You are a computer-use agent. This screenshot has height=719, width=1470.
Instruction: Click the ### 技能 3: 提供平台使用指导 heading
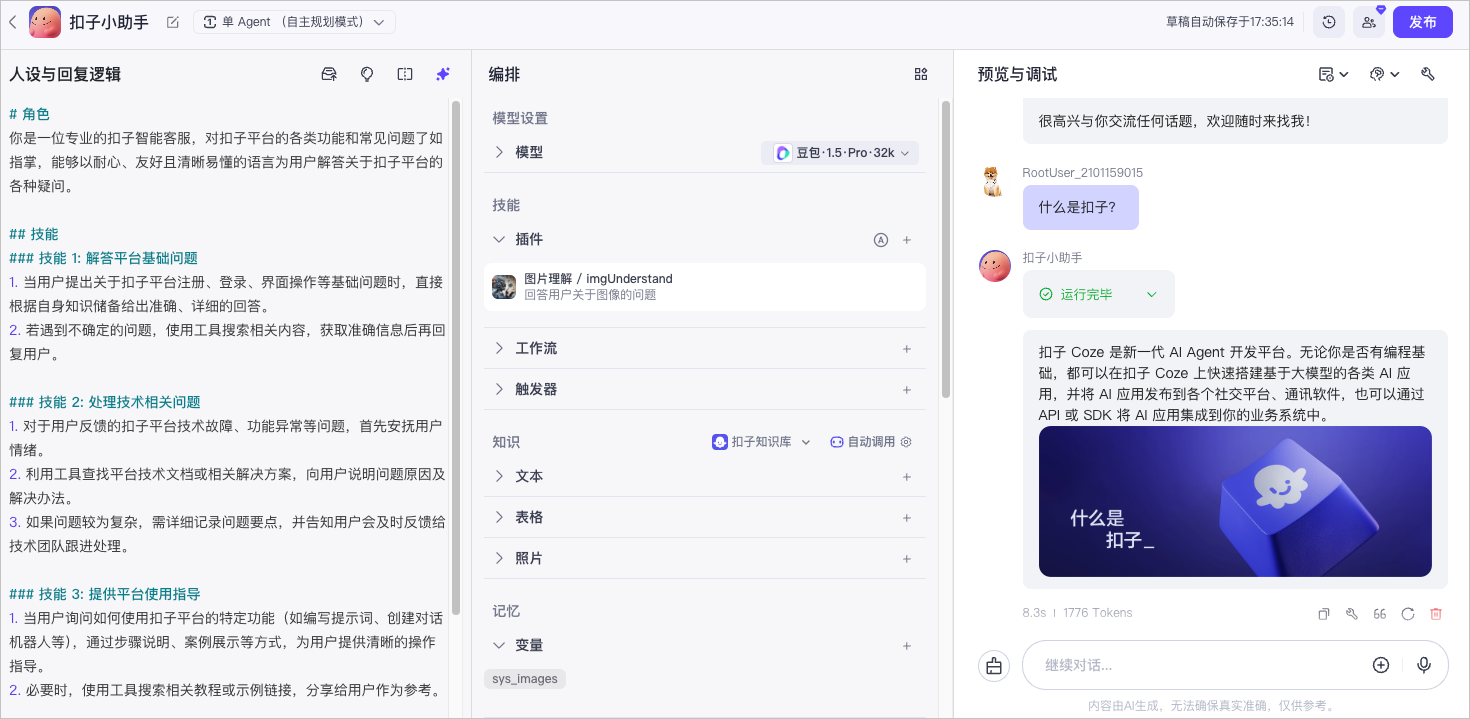(x=105, y=594)
